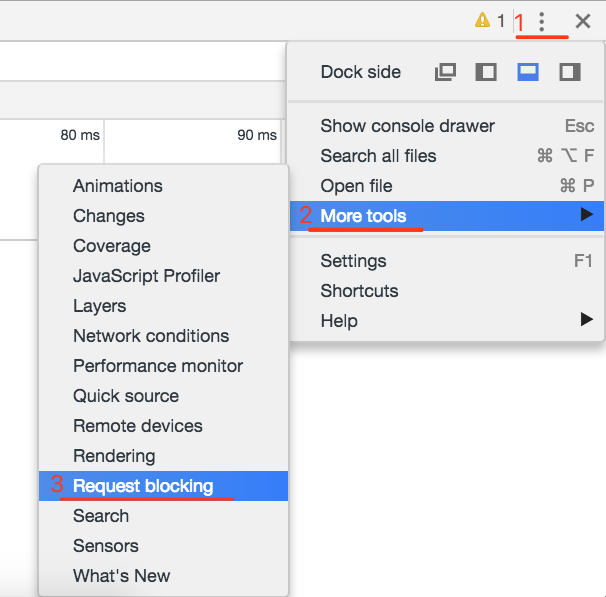Dock DevTools to the right side
Image resolution: width=606 pixels, height=597 pixels.
click(570, 72)
